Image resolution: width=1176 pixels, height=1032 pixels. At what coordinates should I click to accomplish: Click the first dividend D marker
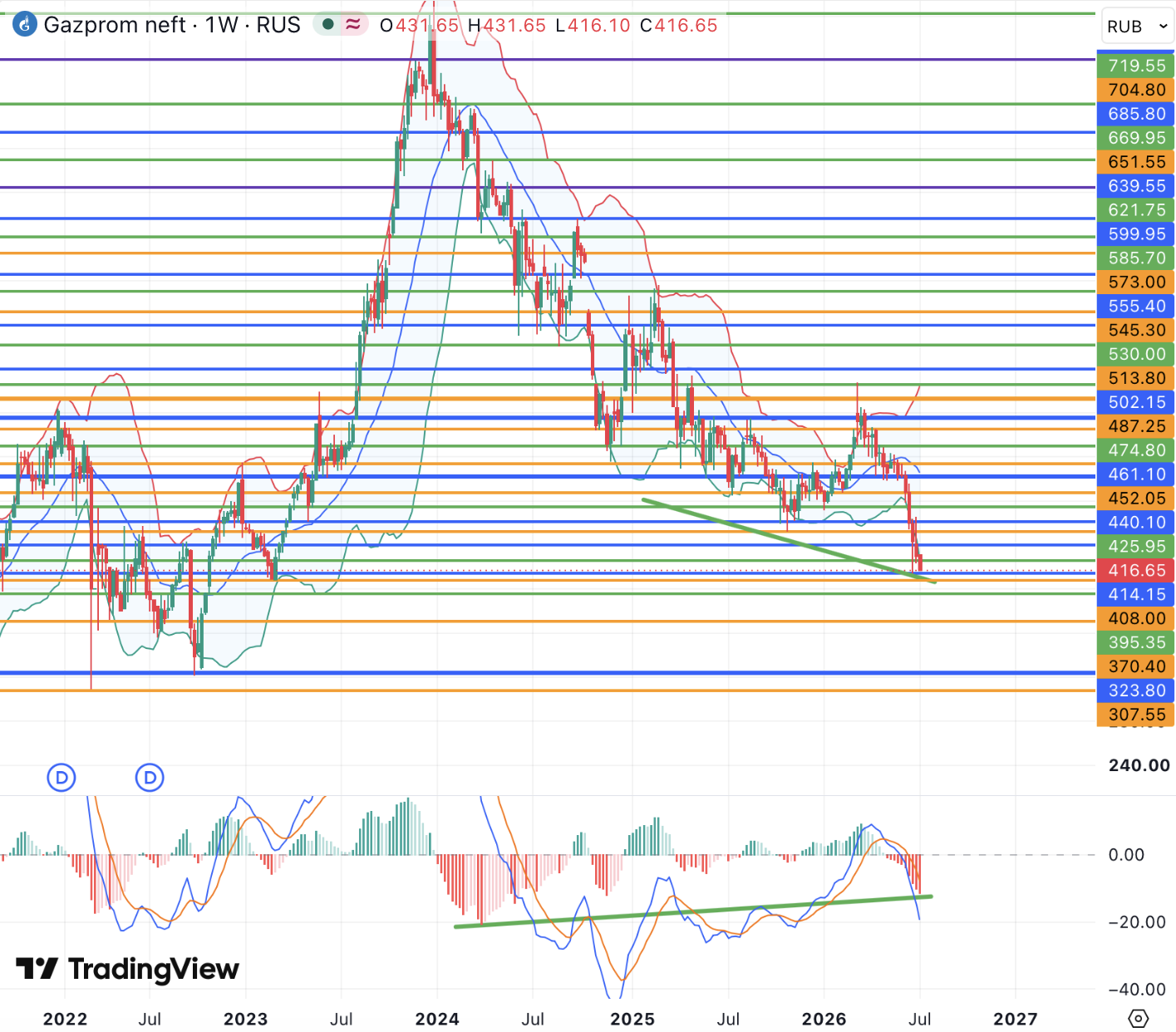point(62,778)
